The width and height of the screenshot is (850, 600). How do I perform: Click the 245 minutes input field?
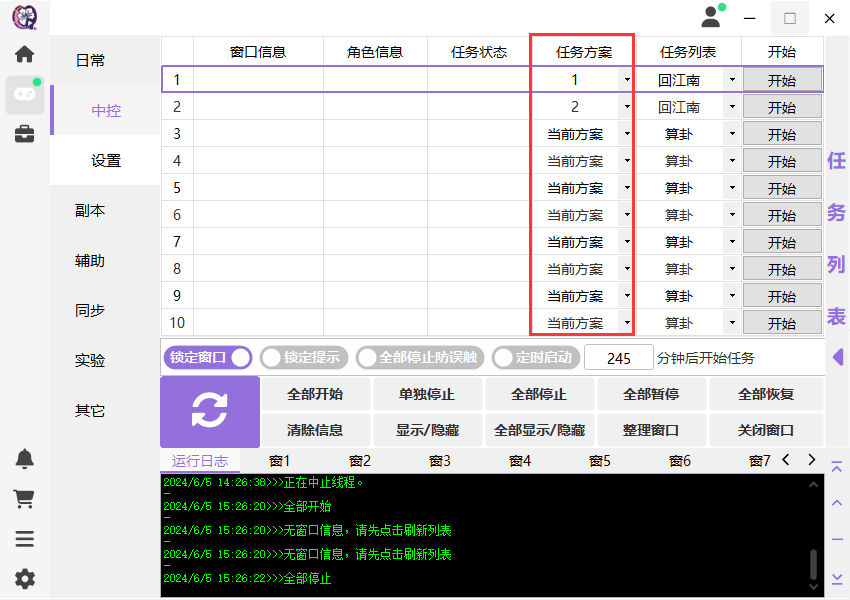click(619, 358)
